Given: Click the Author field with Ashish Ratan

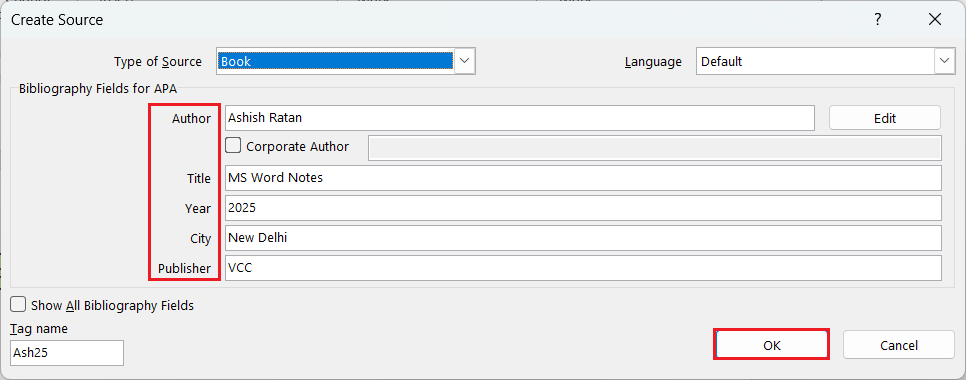Looking at the screenshot, I should pos(520,118).
